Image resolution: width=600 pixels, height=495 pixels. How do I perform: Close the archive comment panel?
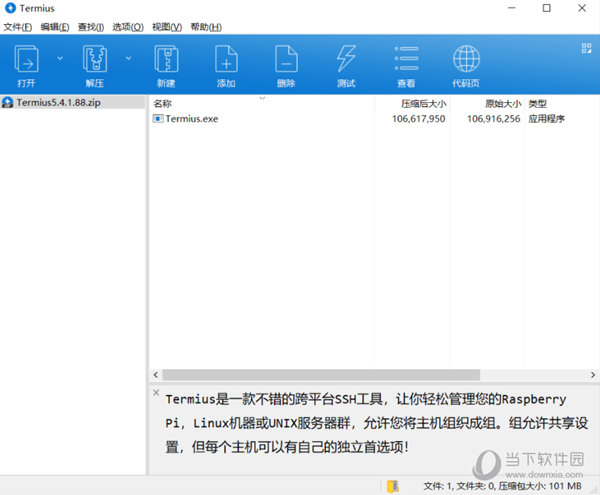click(156, 392)
